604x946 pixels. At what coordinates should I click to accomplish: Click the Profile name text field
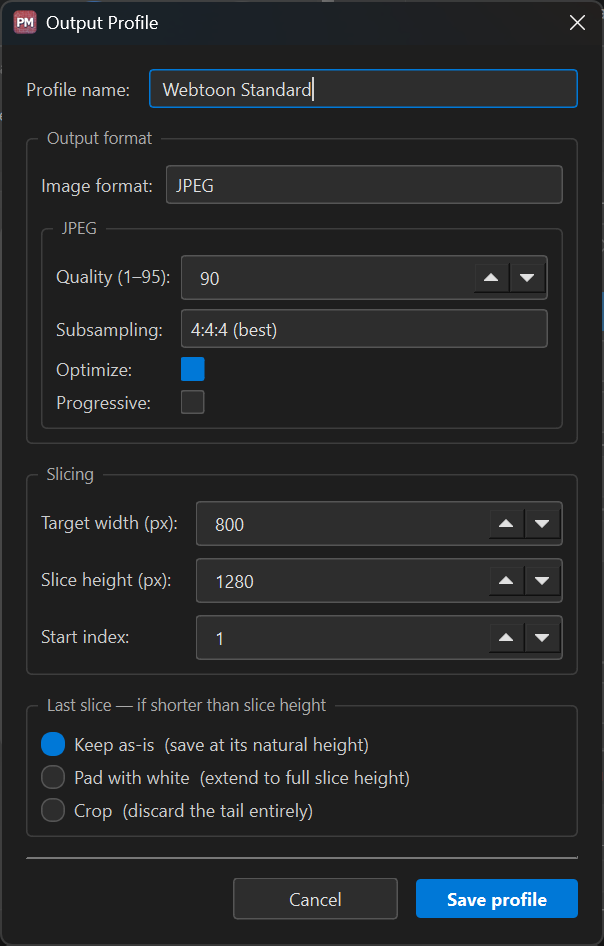coord(363,89)
